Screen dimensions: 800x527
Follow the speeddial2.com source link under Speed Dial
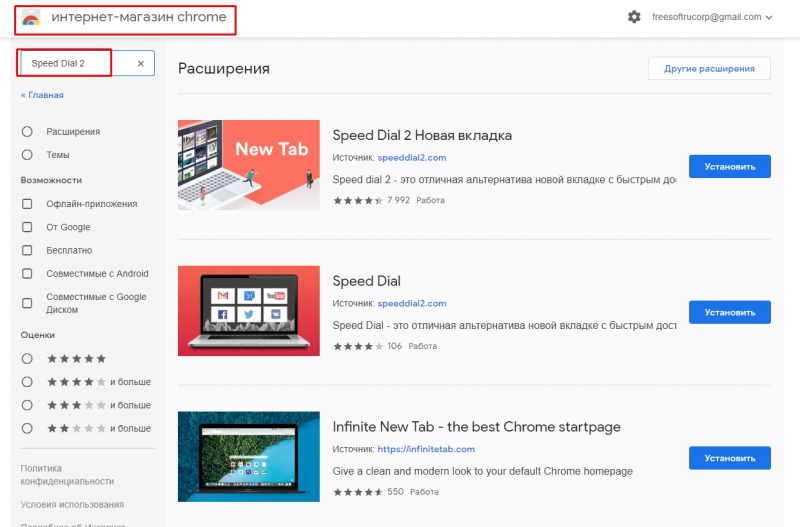tap(412, 303)
